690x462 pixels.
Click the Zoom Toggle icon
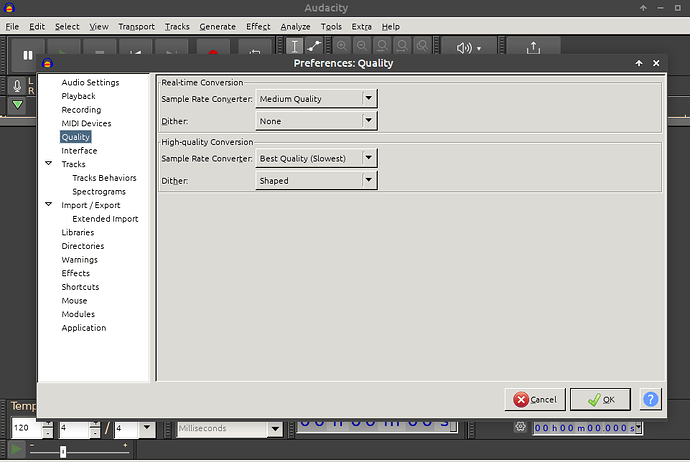click(x=422, y=46)
